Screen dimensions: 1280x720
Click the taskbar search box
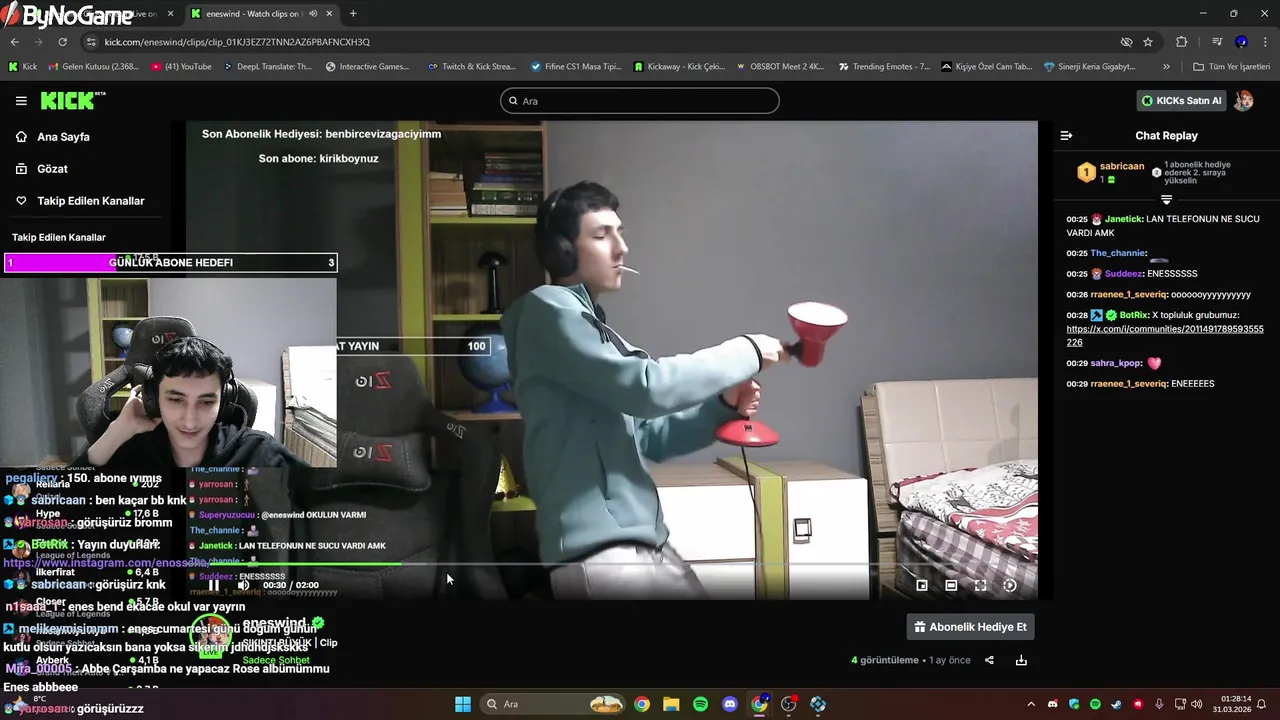554,704
